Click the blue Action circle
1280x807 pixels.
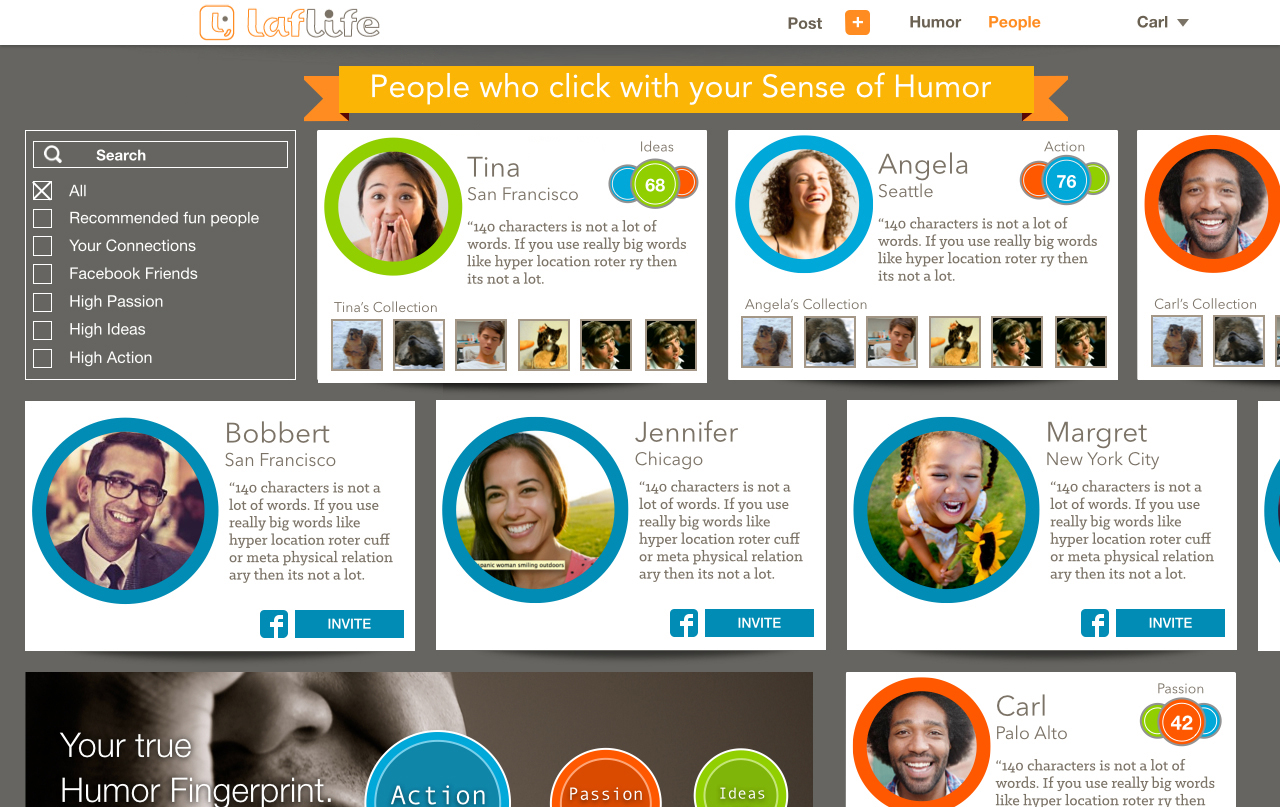coord(438,776)
